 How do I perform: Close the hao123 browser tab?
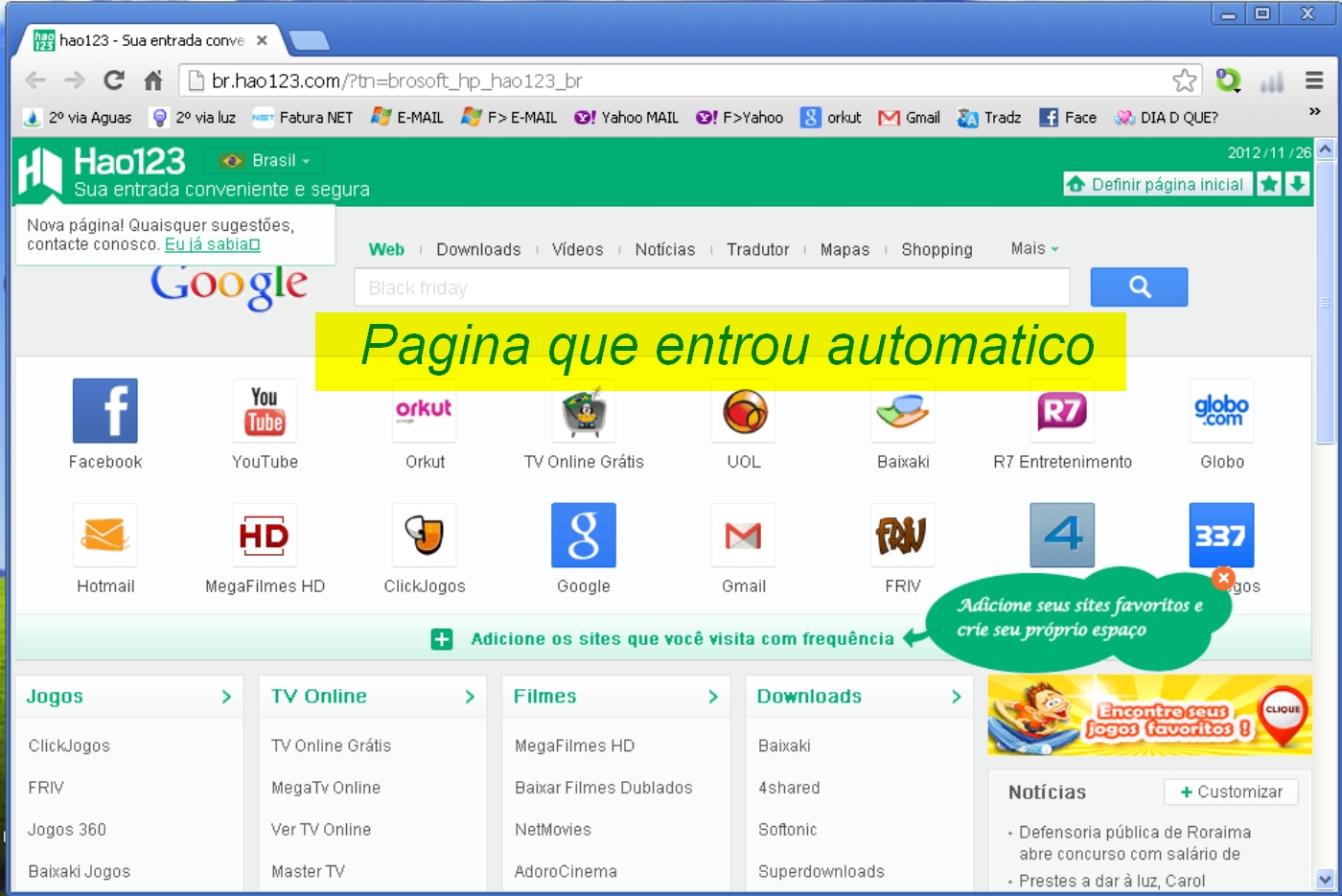262,40
